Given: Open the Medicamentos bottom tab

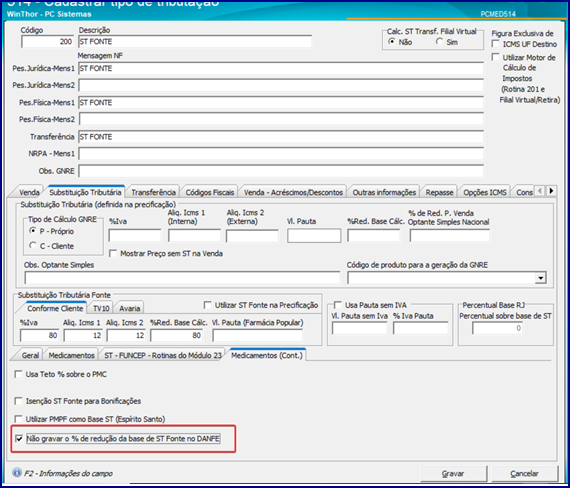Looking at the screenshot, I should 72,355.
